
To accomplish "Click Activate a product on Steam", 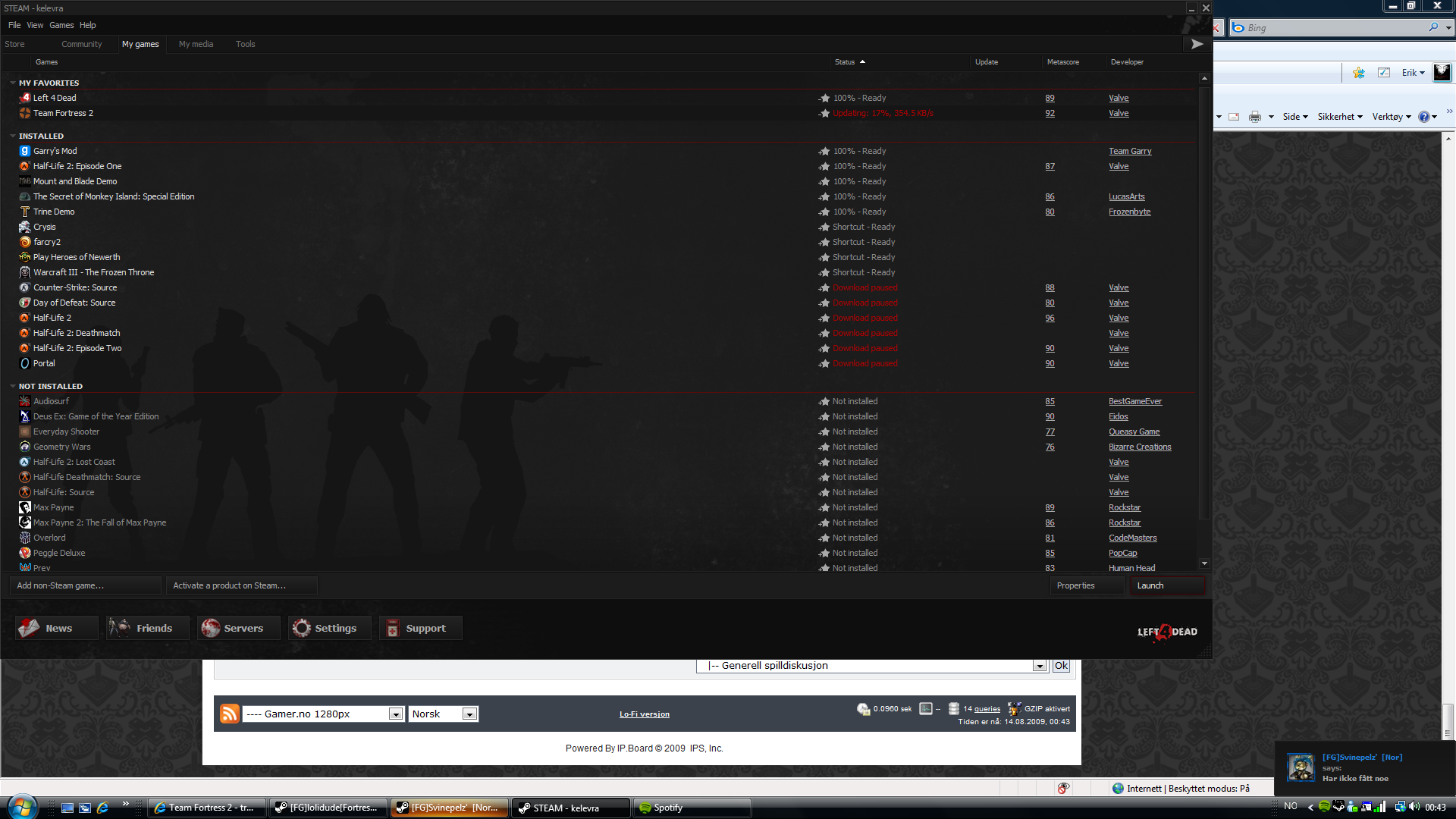I will [241, 585].
